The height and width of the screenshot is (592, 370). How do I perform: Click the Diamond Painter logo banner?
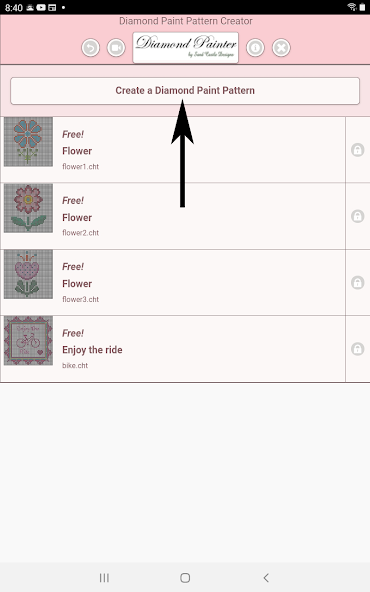186,48
